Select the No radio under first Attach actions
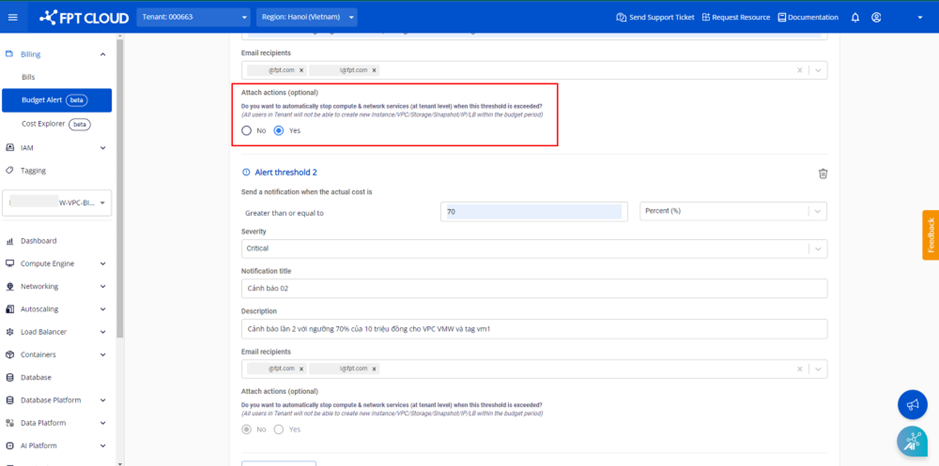 (x=247, y=131)
